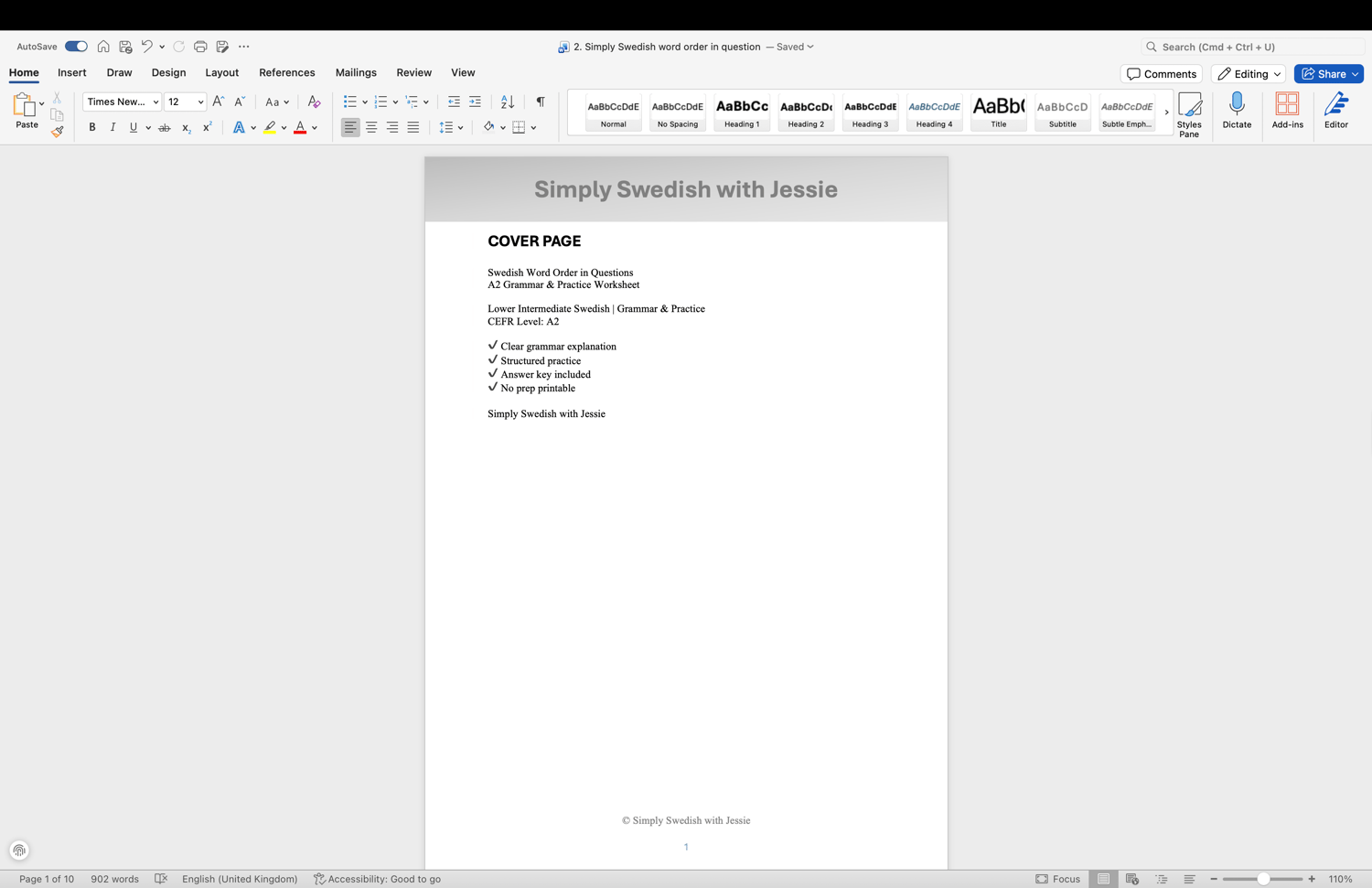Toggle strikethrough formatting

(x=165, y=128)
